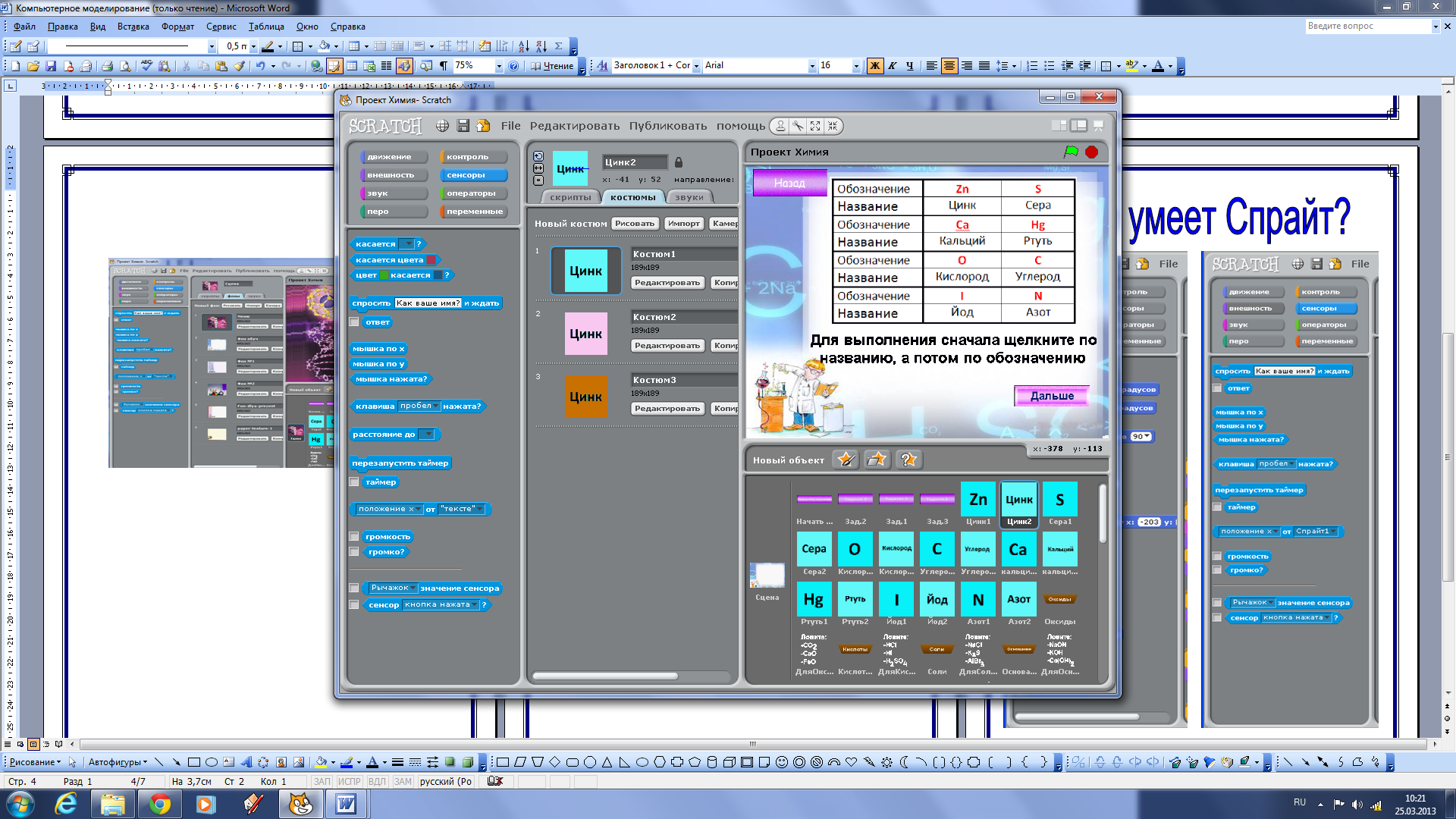Click the 3-D style icon on drawing toolbar
This screenshot has width=1456, height=819.
pyautogui.click(x=468, y=762)
